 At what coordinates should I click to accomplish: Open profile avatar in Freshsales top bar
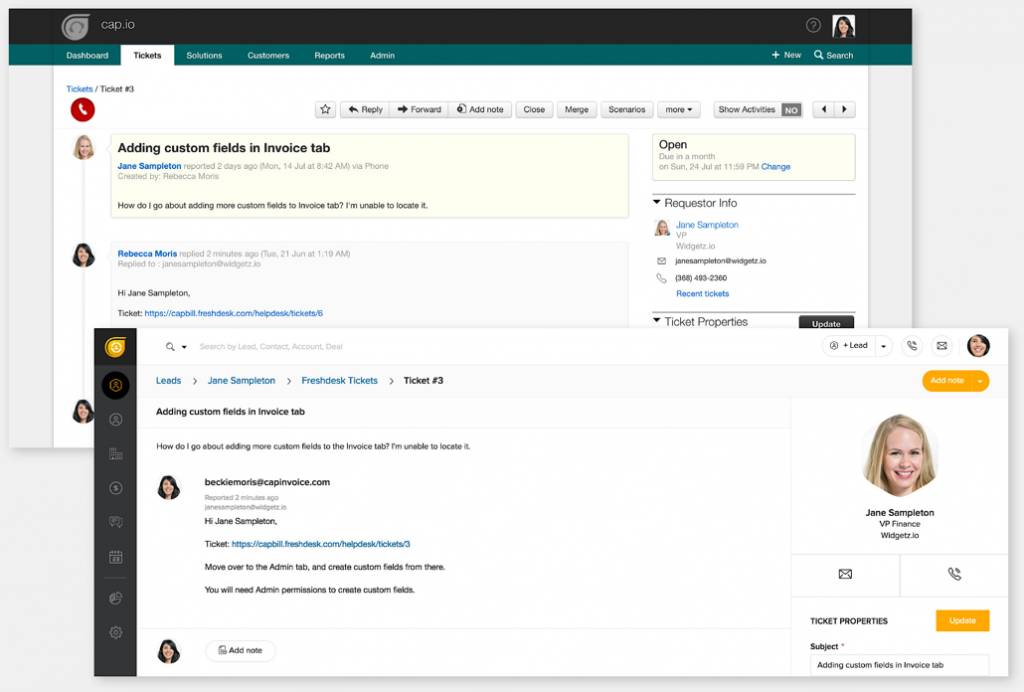click(978, 346)
